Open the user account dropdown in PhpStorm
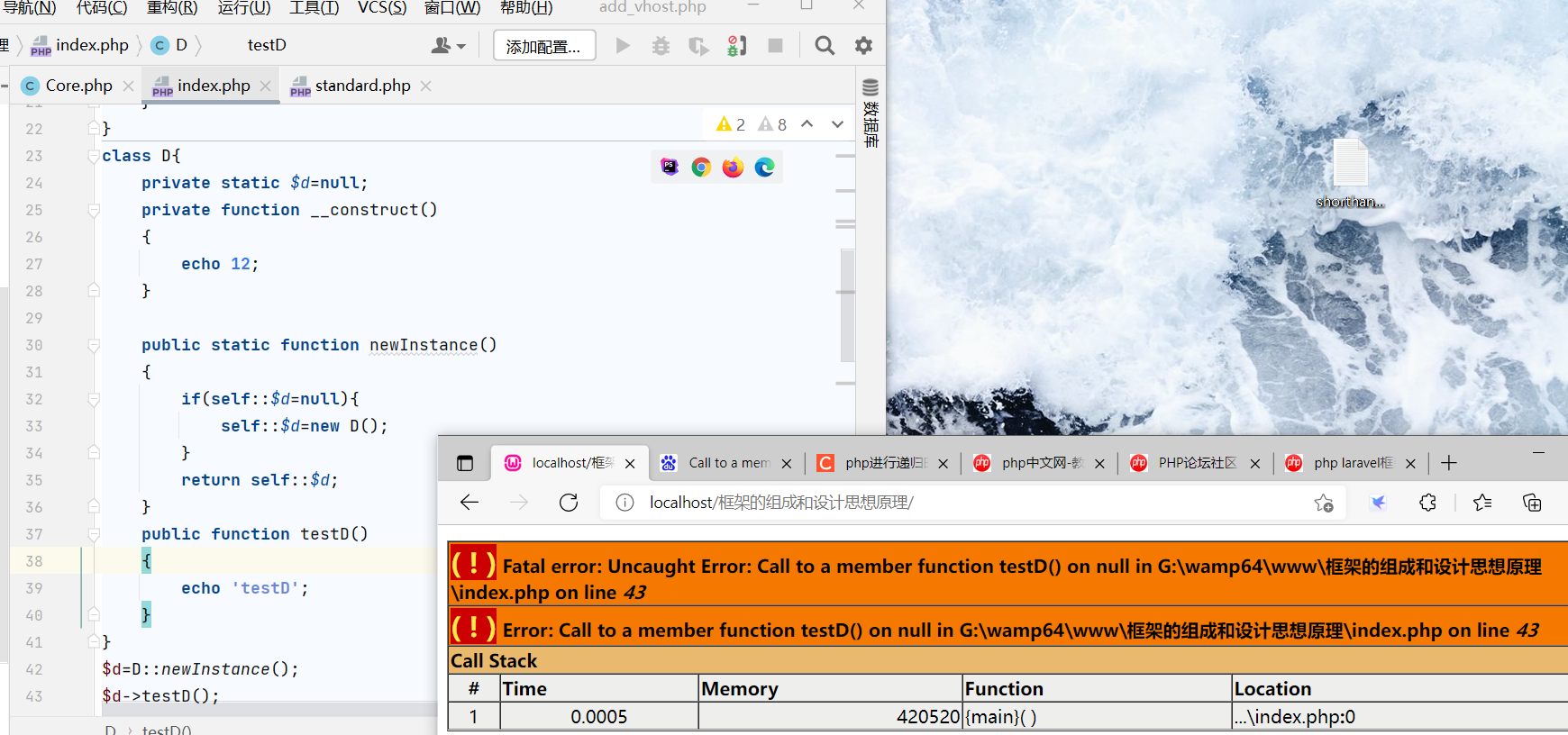 pos(448,45)
